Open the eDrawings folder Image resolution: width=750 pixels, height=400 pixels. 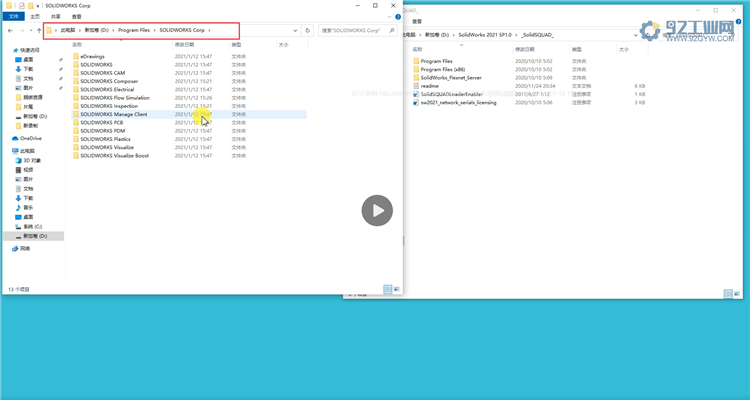tap(92, 56)
